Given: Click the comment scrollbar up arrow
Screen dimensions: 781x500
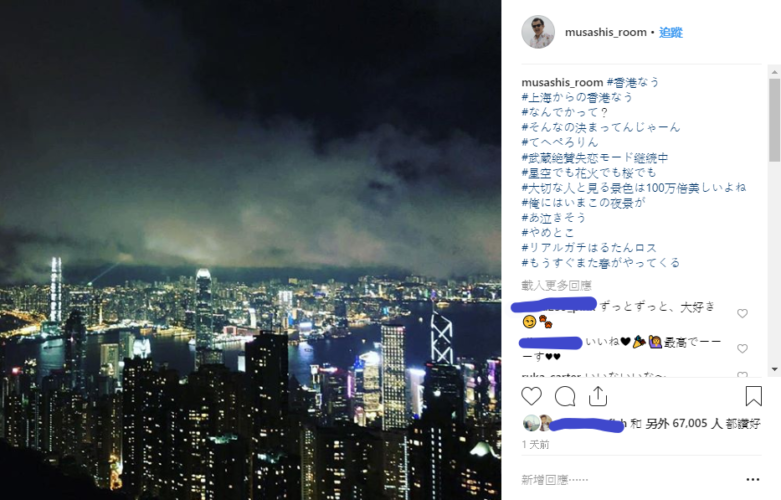Looking at the screenshot, I should point(775,72).
